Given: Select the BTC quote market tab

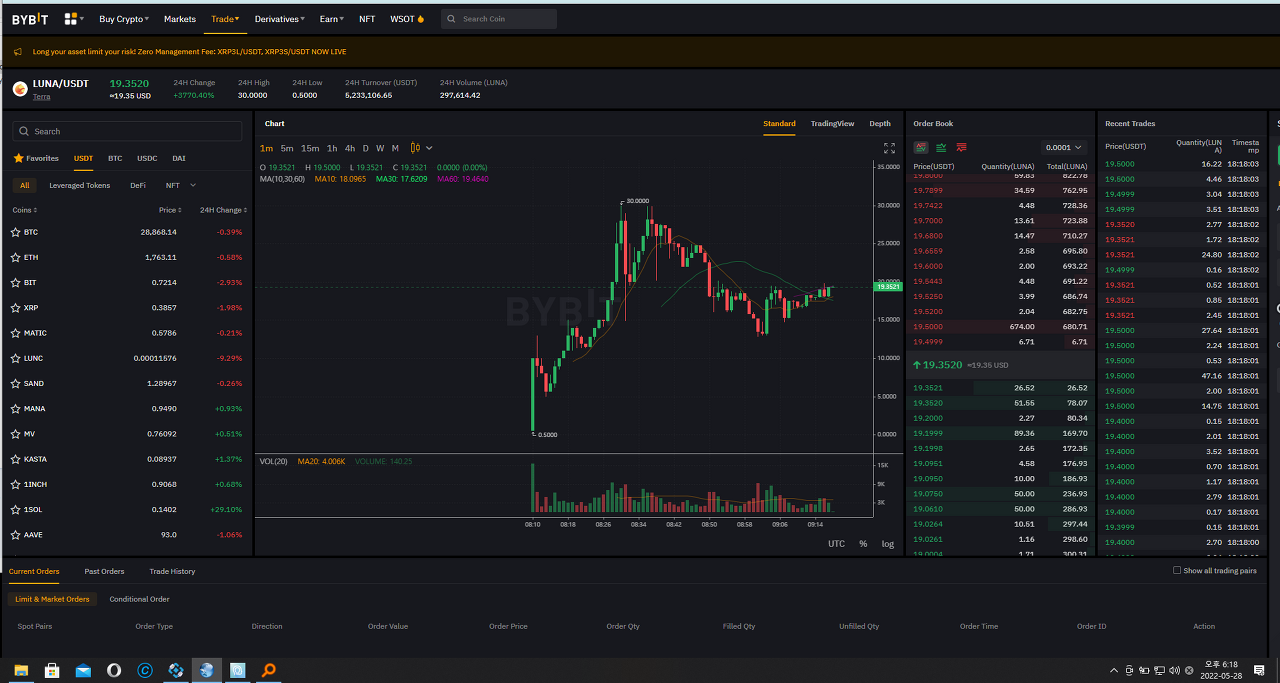Looking at the screenshot, I should pos(115,158).
